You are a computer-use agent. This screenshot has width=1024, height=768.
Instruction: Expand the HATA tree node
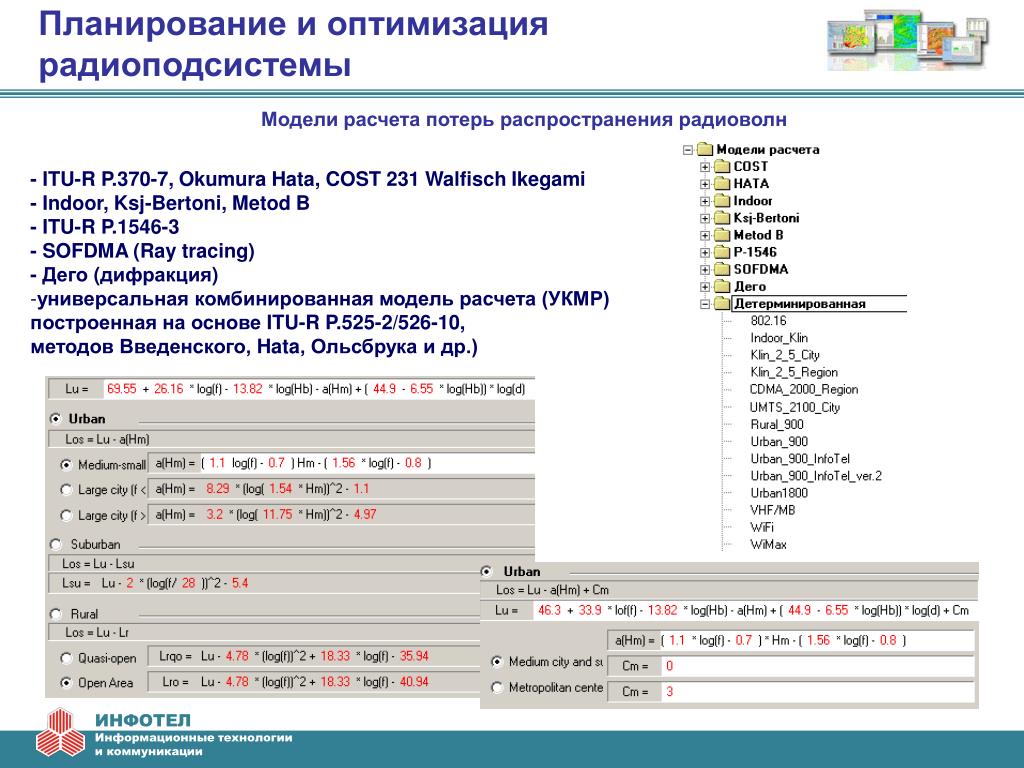point(705,184)
